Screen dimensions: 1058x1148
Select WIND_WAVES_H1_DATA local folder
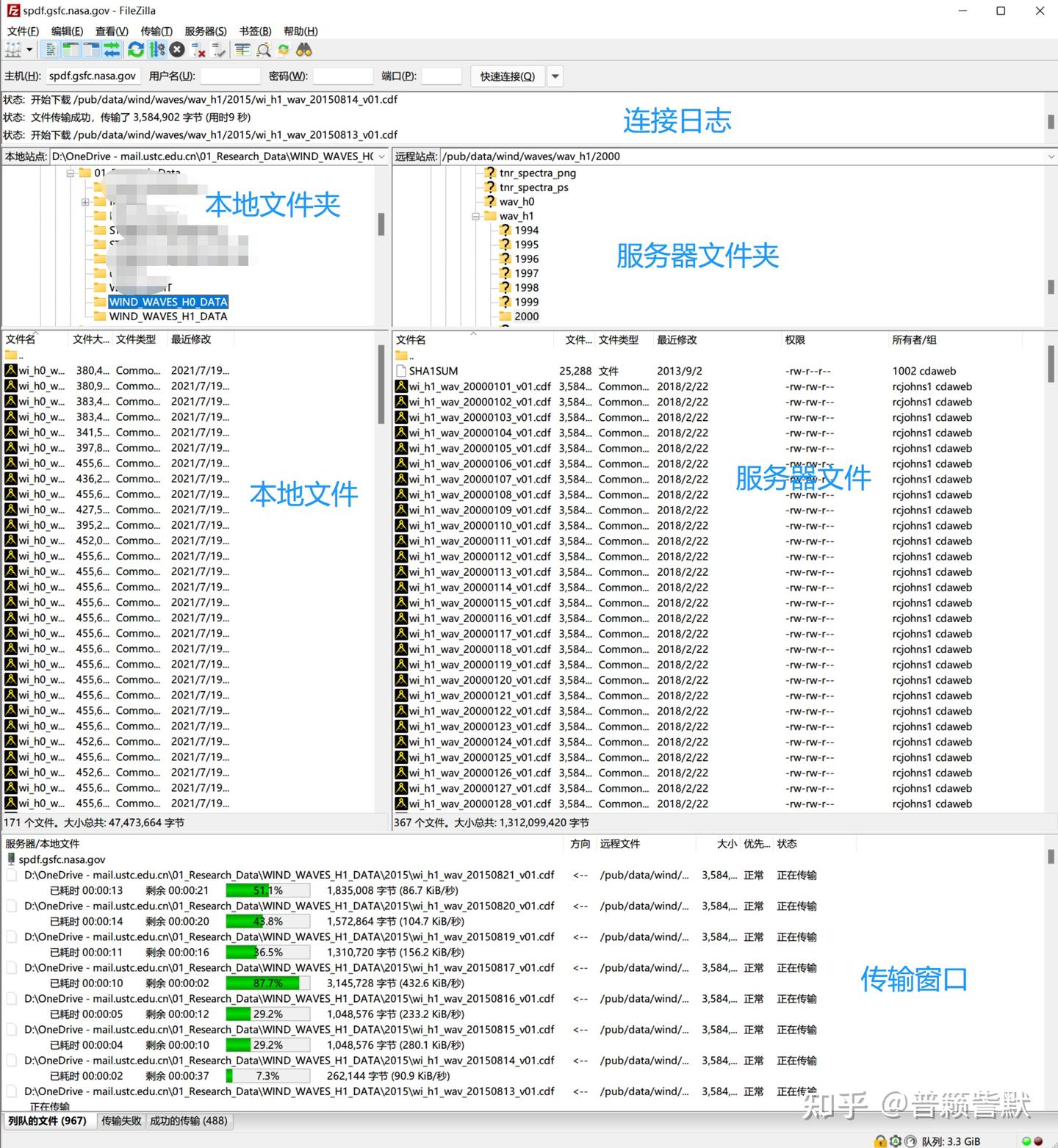(168, 317)
